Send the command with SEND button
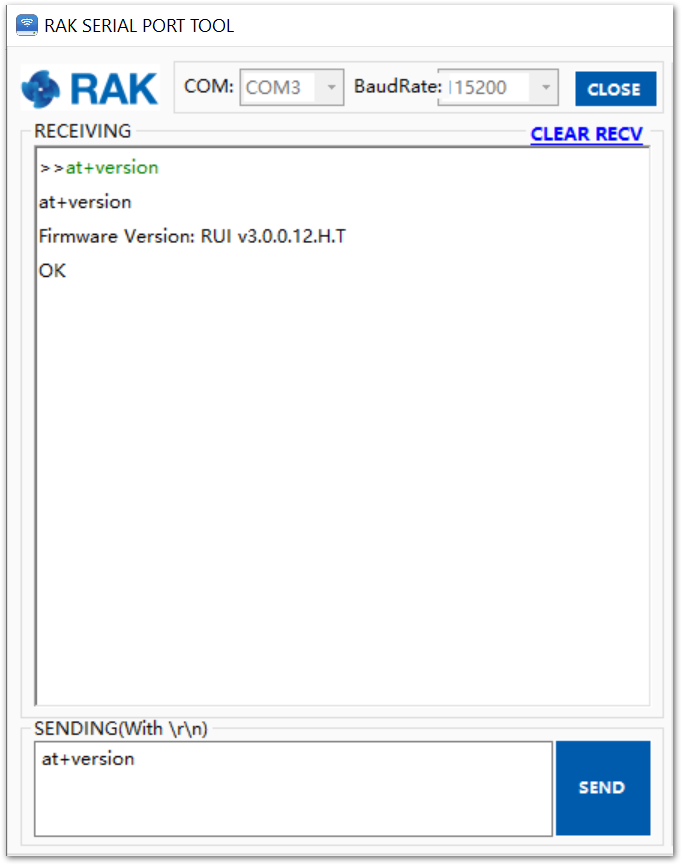Viewport: 682px width, 865px height. (603, 788)
